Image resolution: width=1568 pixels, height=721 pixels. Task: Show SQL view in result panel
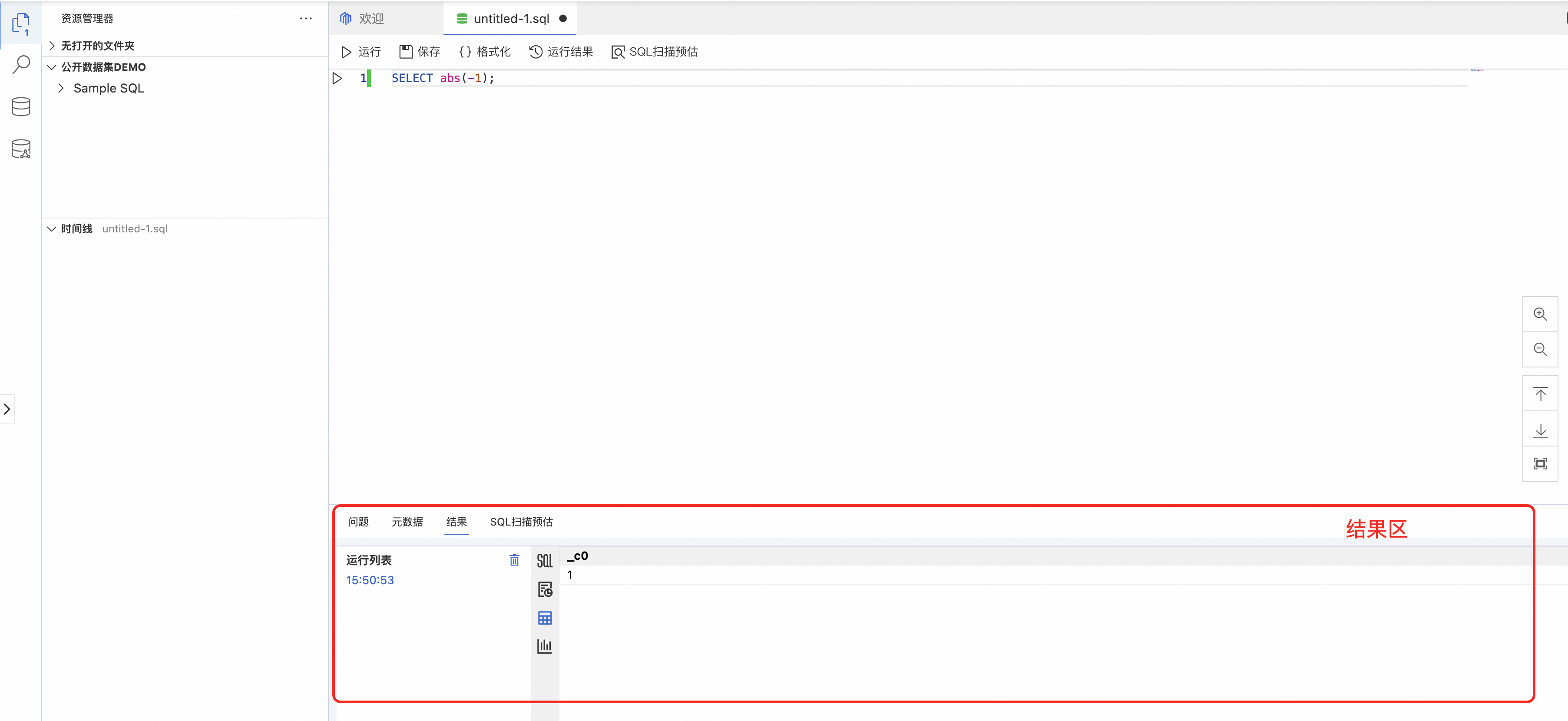544,560
